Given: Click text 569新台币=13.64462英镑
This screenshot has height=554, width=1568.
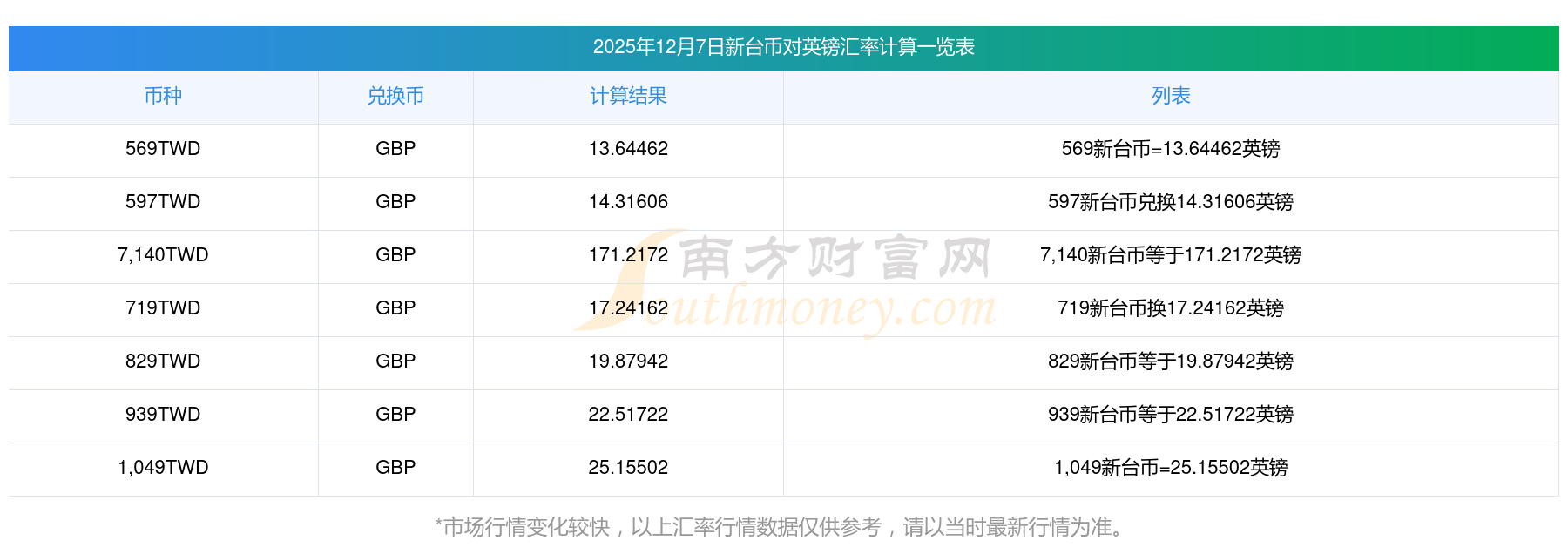Looking at the screenshot, I should [1171, 149].
